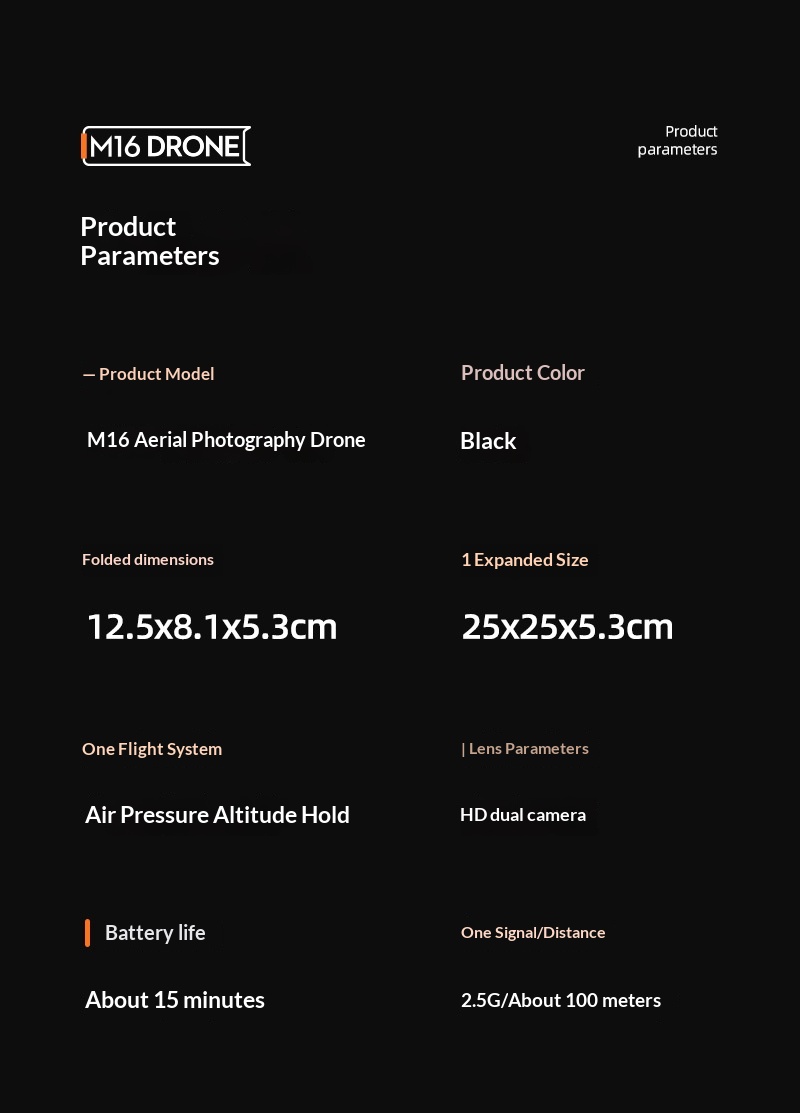Click the M16 DRONE logo badge

click(166, 146)
